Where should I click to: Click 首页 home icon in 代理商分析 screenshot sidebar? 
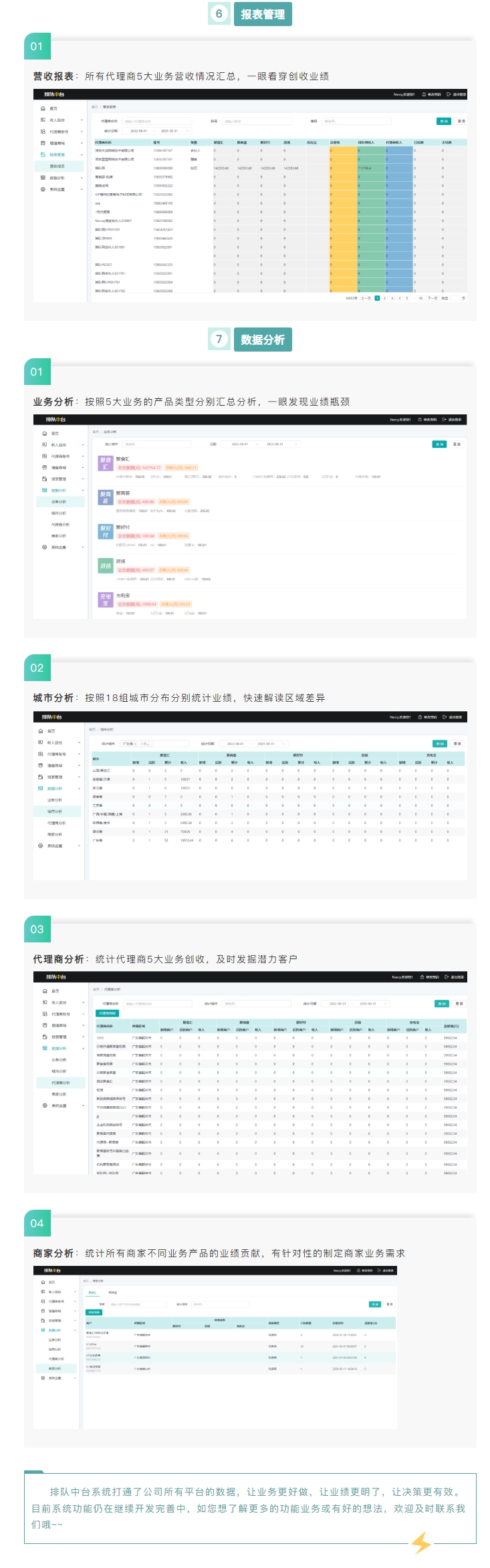click(x=45, y=991)
